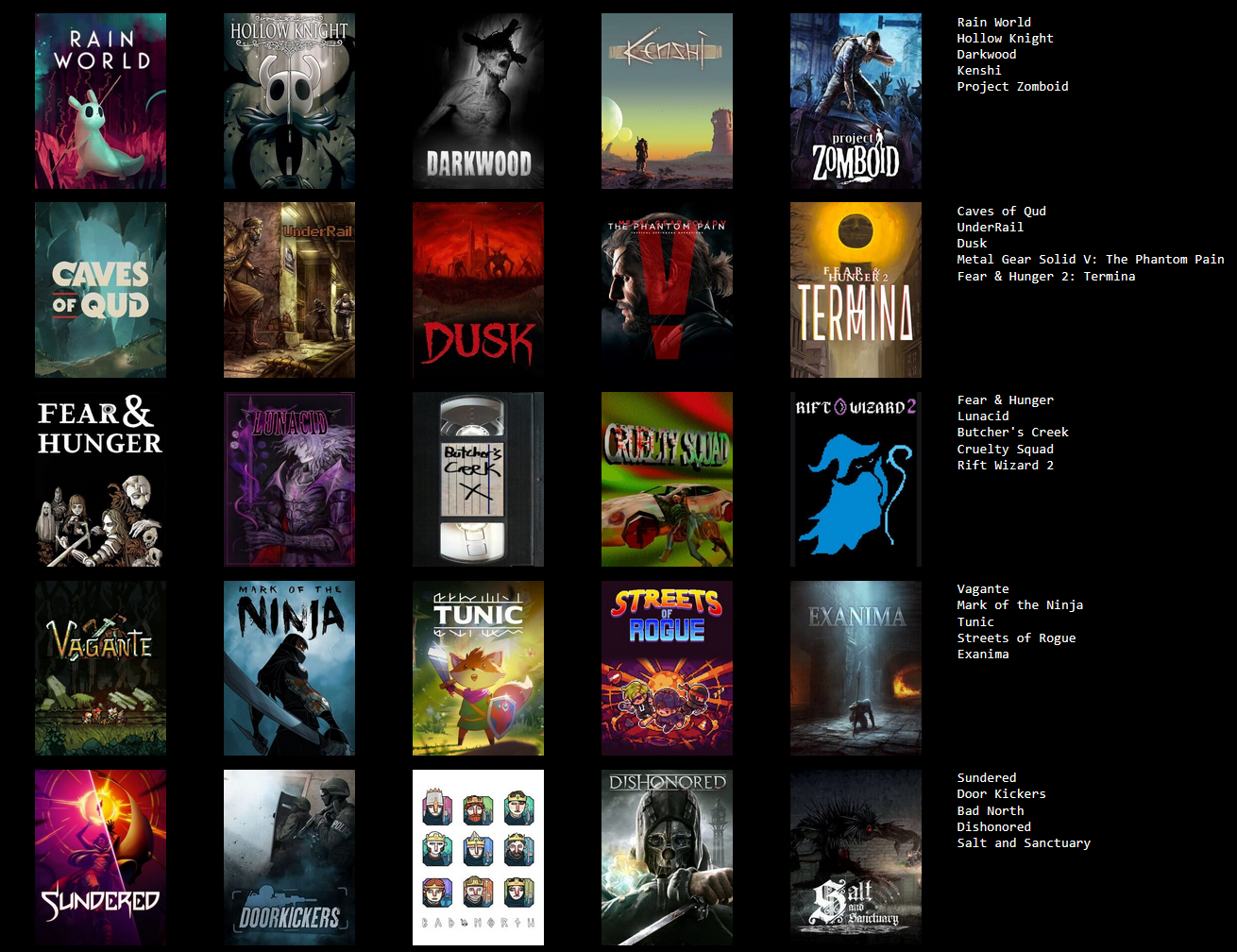The image size is (1237, 952).
Task: Click the "Darkwood" text in the list
Action: coord(987,54)
